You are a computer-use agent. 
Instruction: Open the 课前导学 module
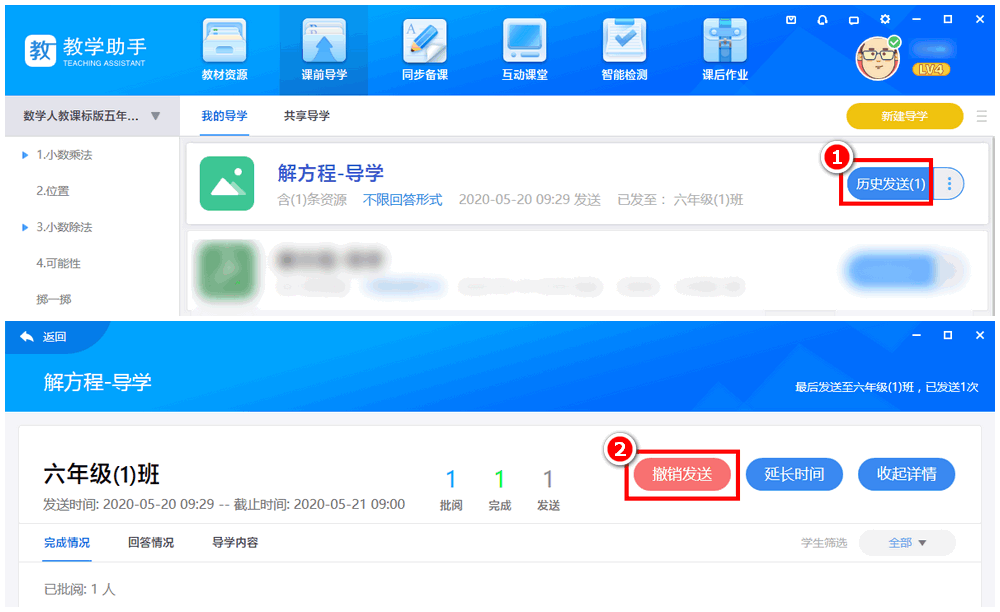coord(324,50)
